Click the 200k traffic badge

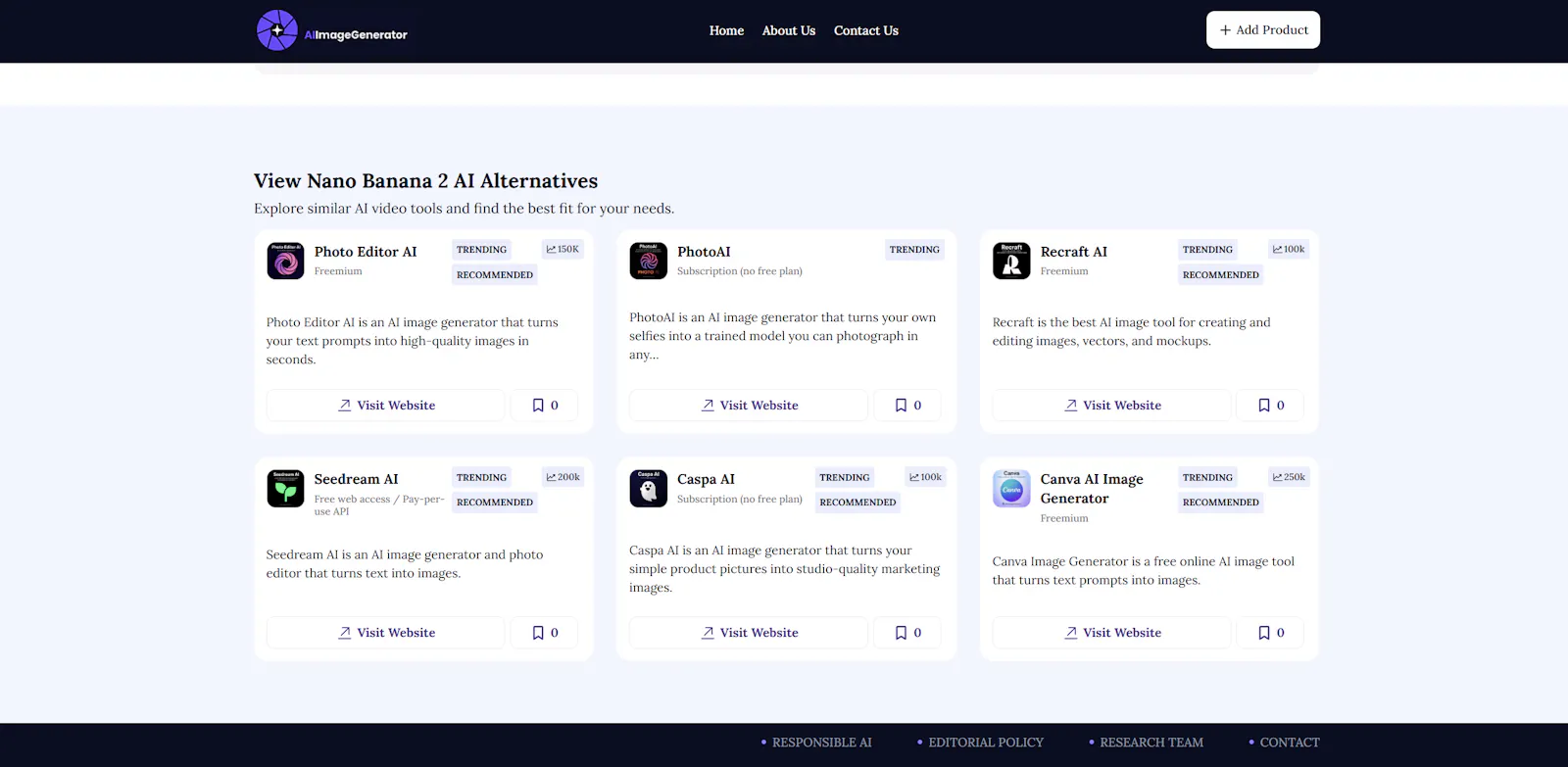point(563,477)
